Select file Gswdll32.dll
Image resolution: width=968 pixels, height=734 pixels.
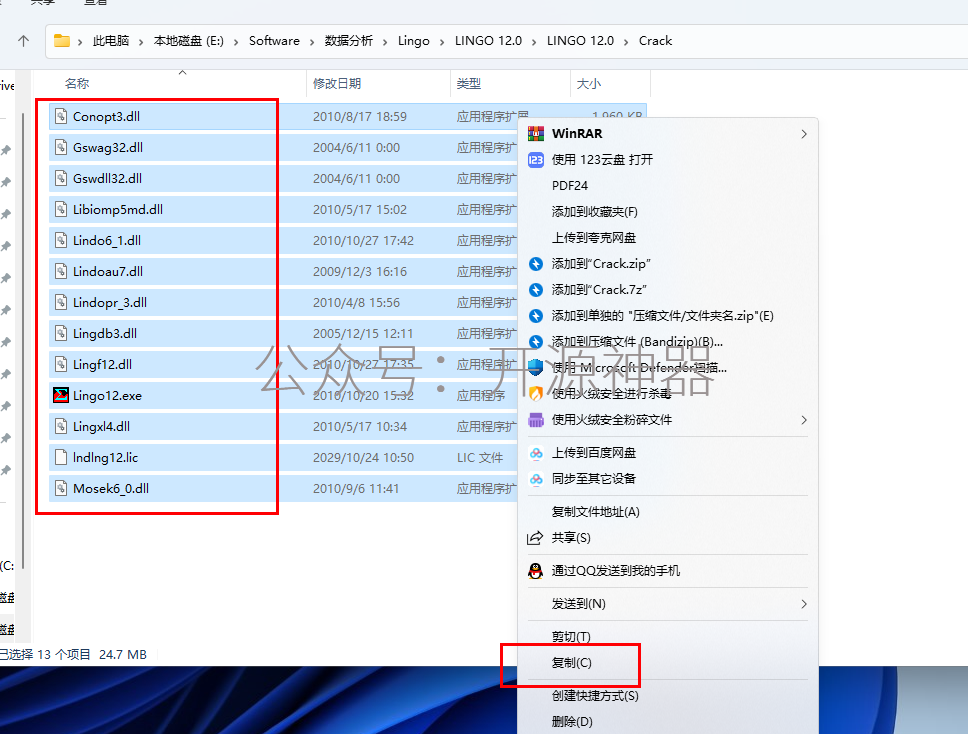click(107, 178)
